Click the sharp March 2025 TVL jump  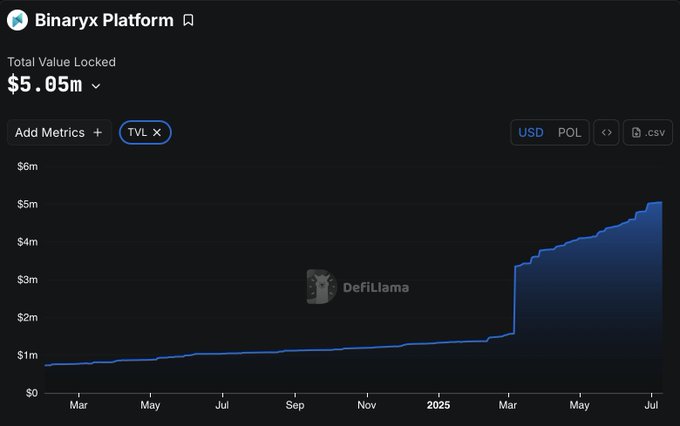point(514,299)
